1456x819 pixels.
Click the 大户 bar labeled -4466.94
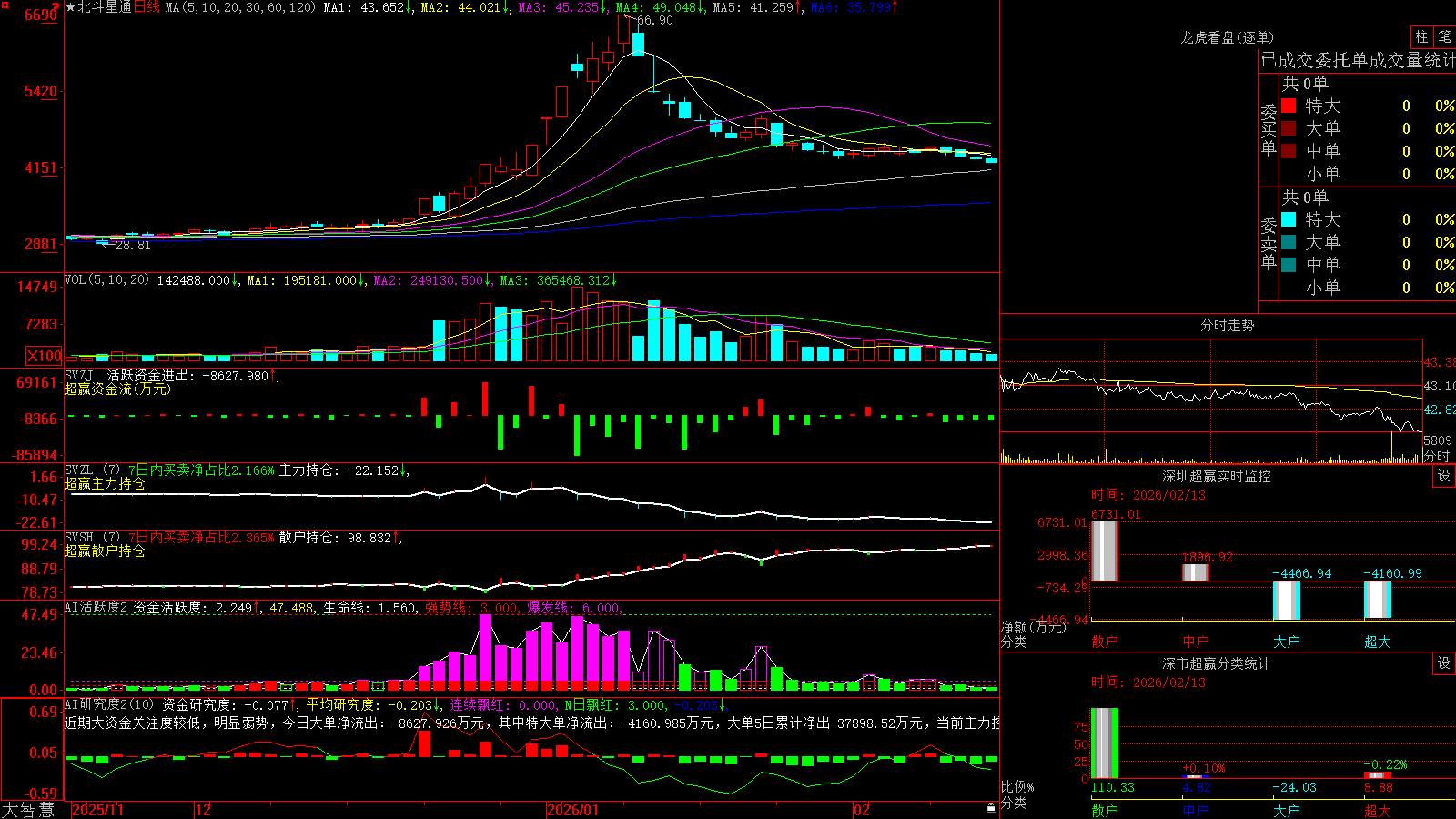click(1287, 601)
